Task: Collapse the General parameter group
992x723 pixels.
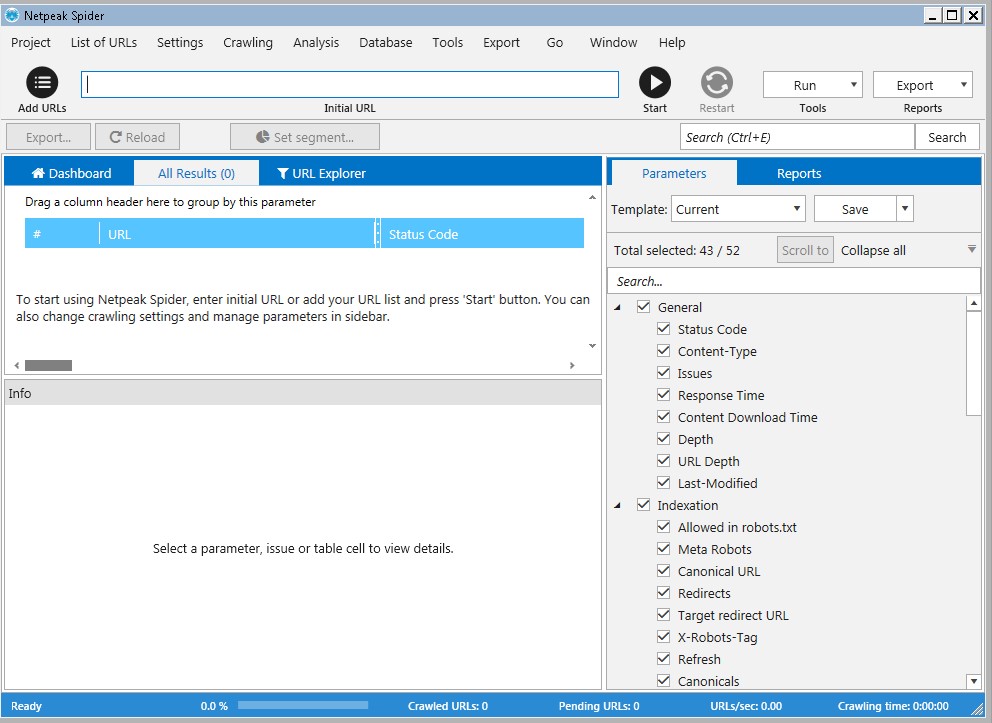Action: coord(617,307)
